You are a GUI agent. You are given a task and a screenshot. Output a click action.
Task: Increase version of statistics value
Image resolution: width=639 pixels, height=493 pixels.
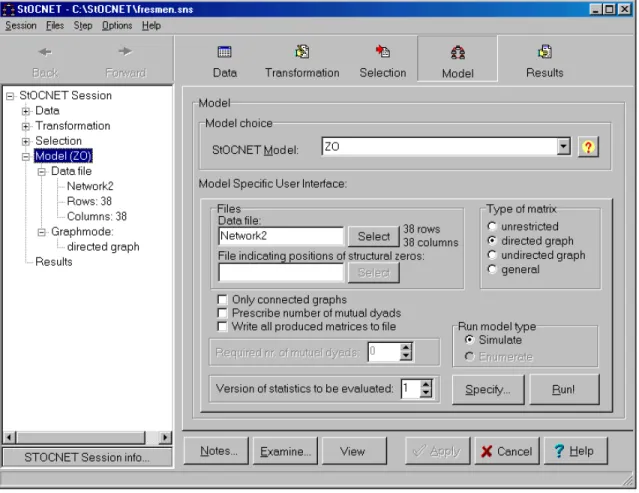pos(425,384)
